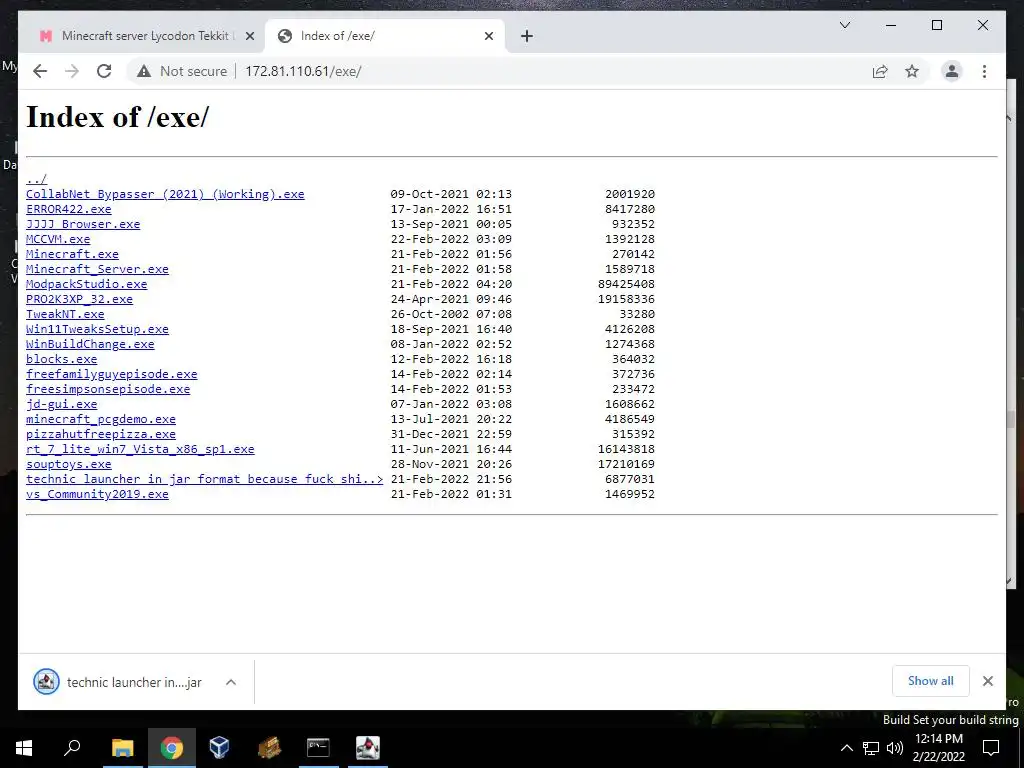Open the taskbar clock showing 12:14 PM

coord(938,748)
